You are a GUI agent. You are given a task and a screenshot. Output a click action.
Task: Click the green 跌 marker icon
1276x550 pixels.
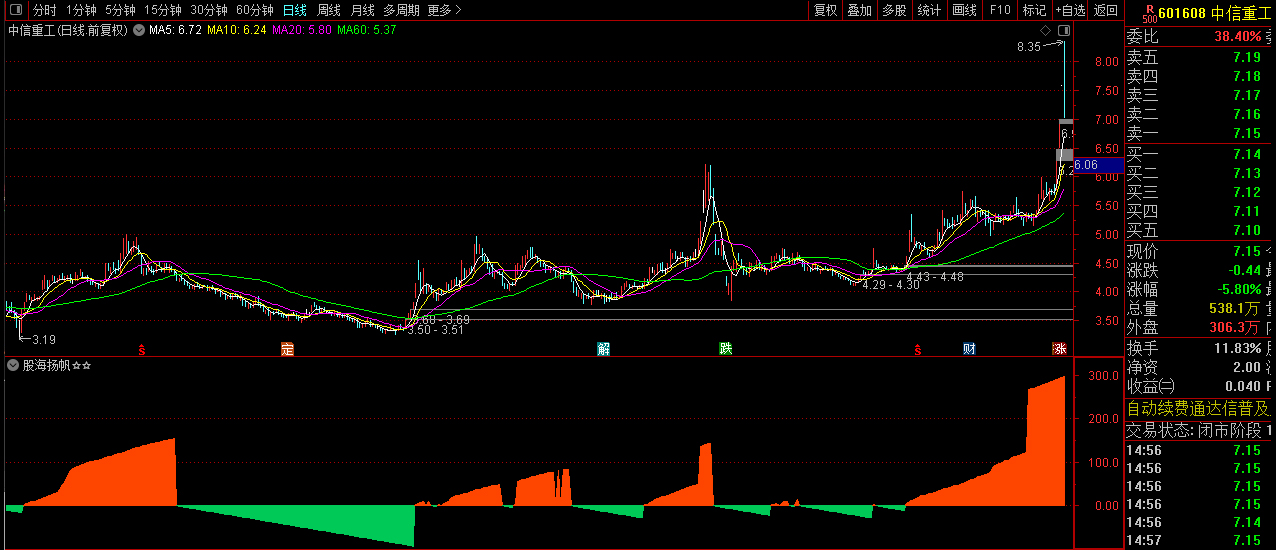tap(725, 349)
